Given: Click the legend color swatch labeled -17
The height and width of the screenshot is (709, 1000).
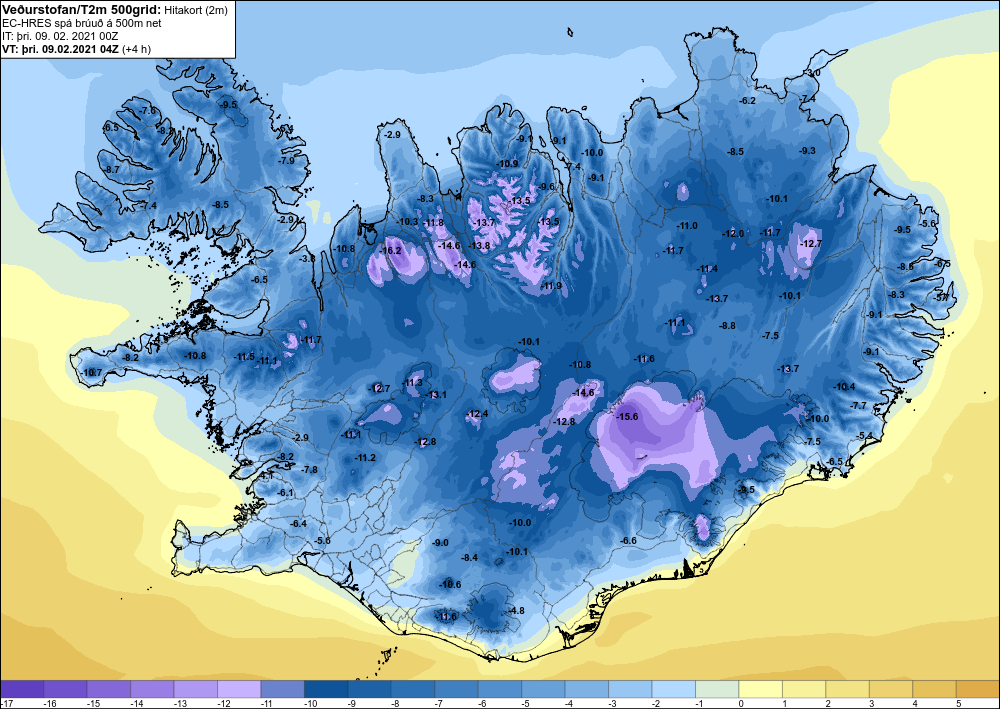Looking at the screenshot, I should (22, 689).
